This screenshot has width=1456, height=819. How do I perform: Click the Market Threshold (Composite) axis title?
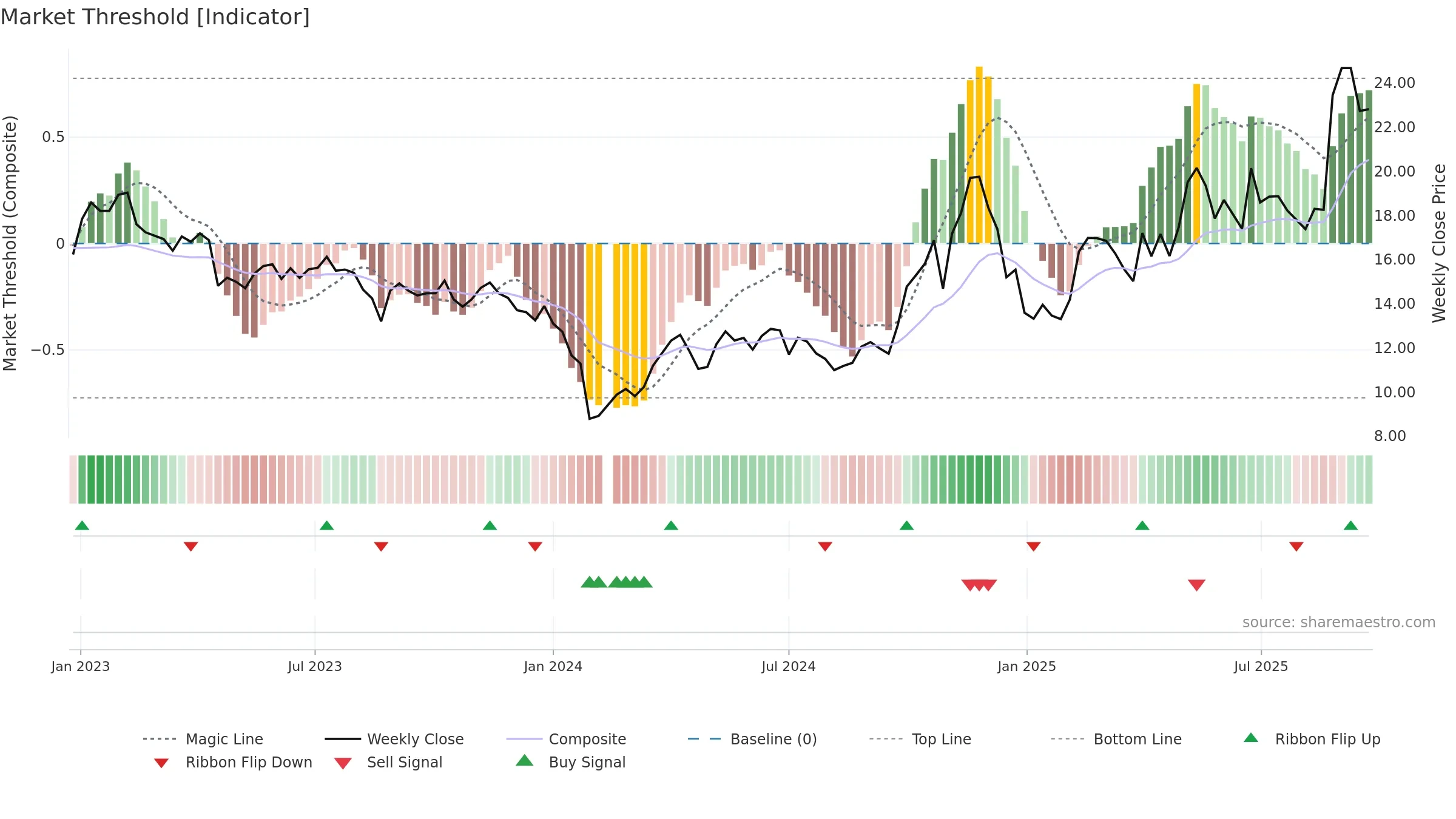pos(10,243)
